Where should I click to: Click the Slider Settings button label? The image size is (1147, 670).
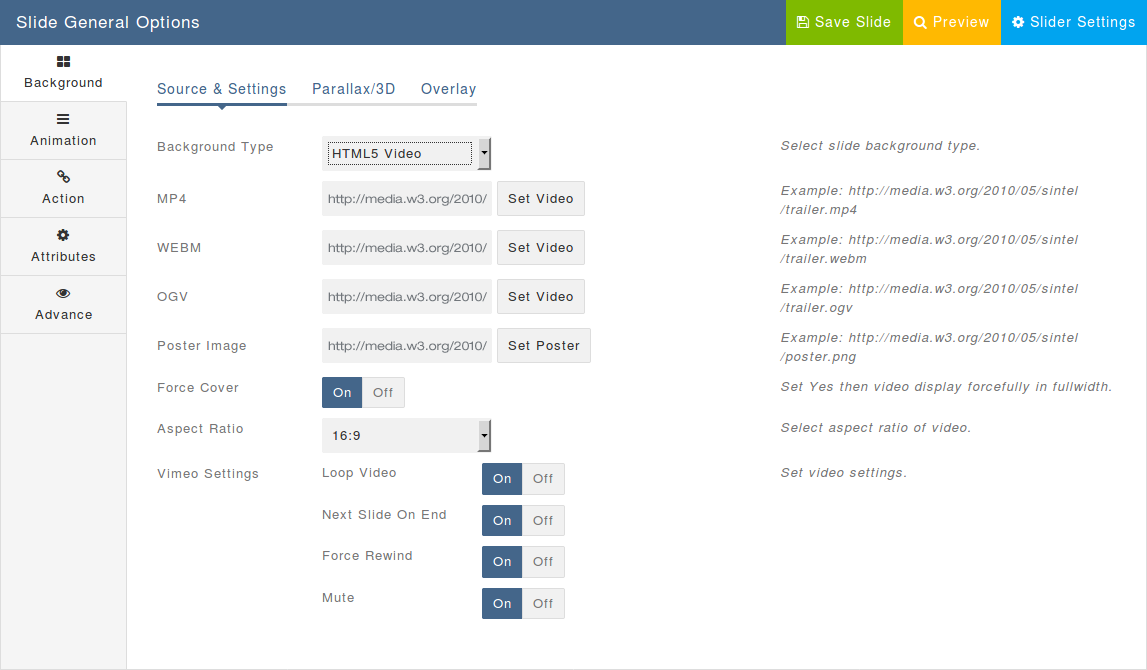[x=1083, y=22]
